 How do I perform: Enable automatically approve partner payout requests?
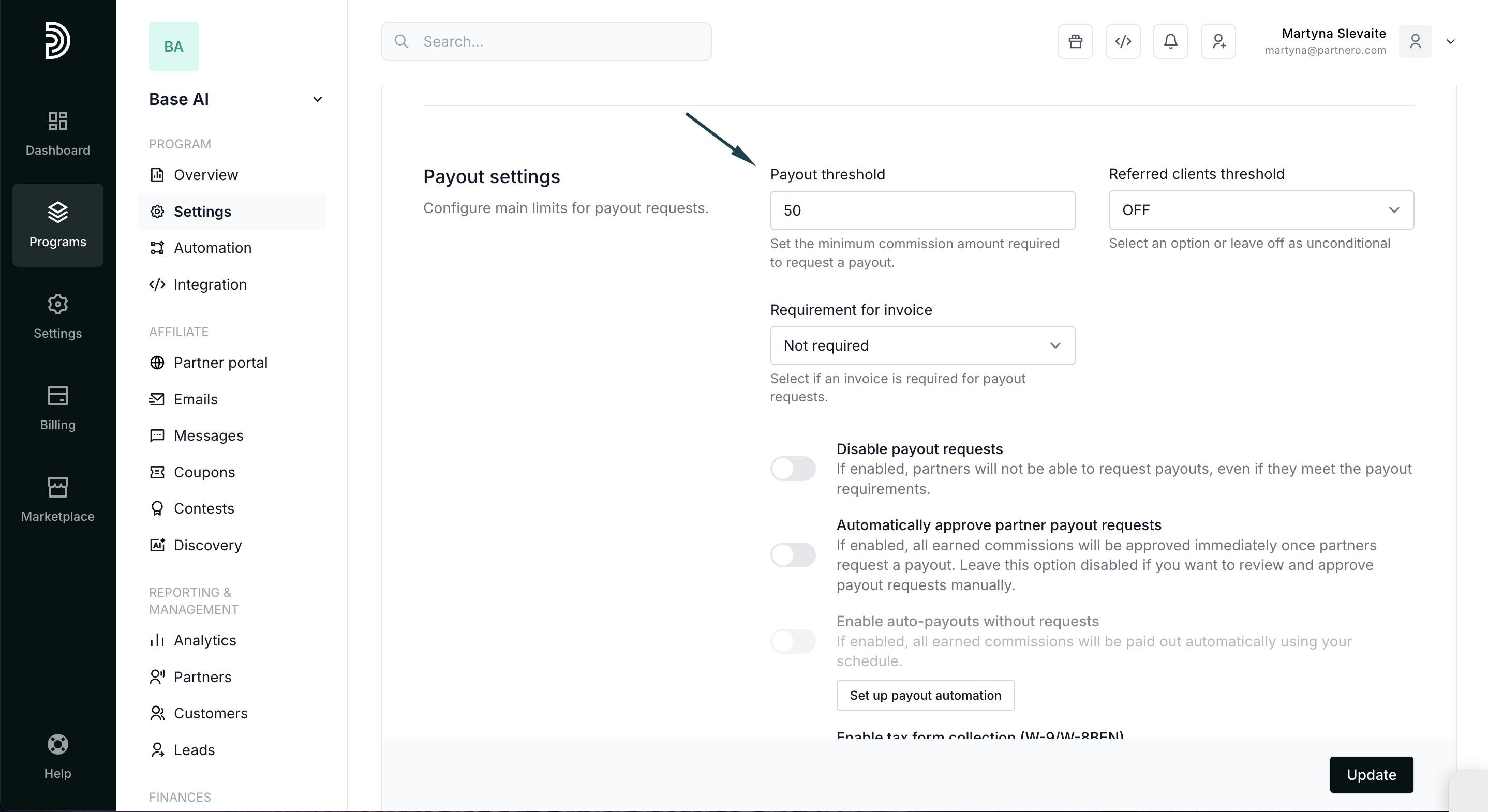(x=793, y=555)
